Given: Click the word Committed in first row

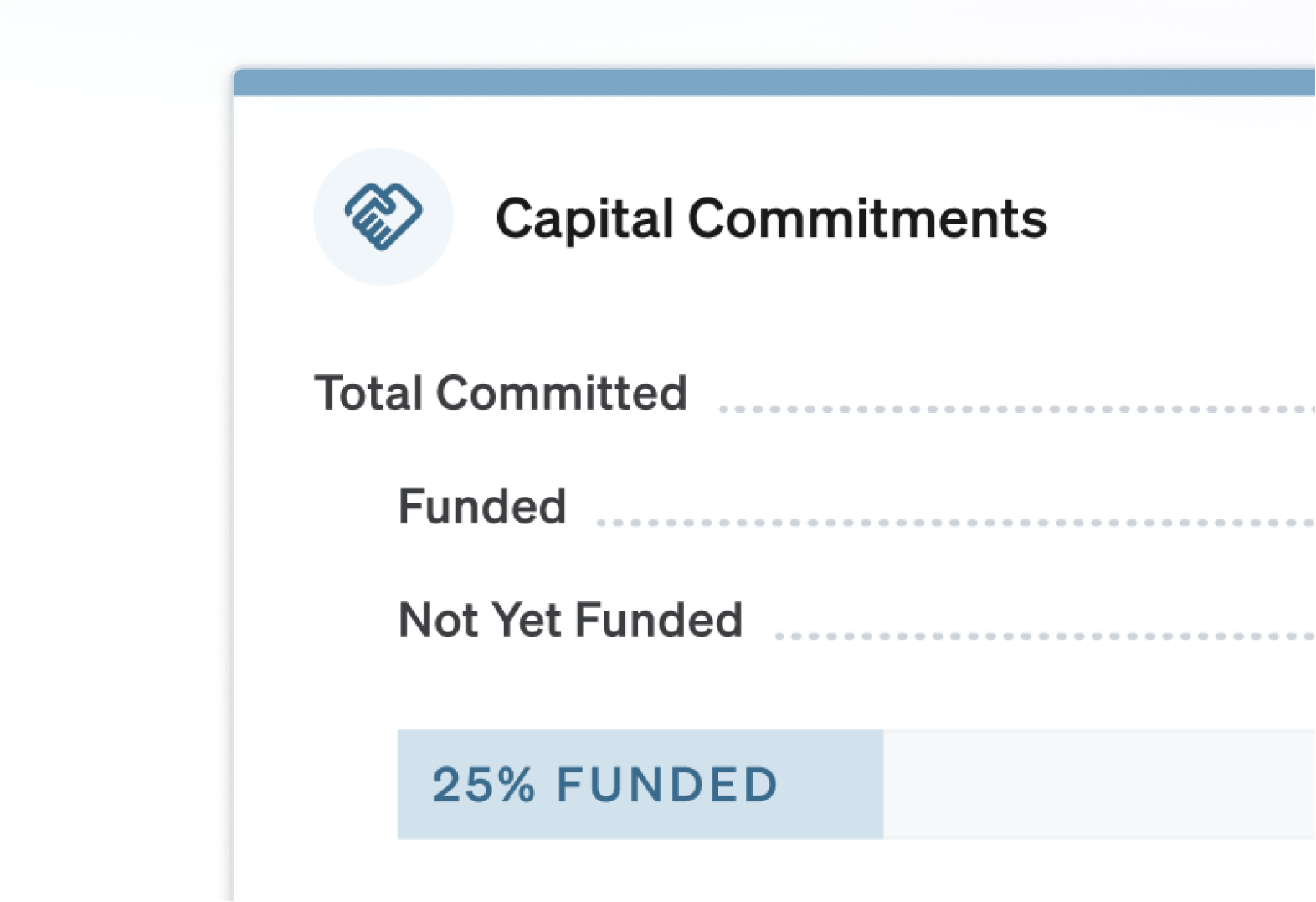Looking at the screenshot, I should 561,393.
